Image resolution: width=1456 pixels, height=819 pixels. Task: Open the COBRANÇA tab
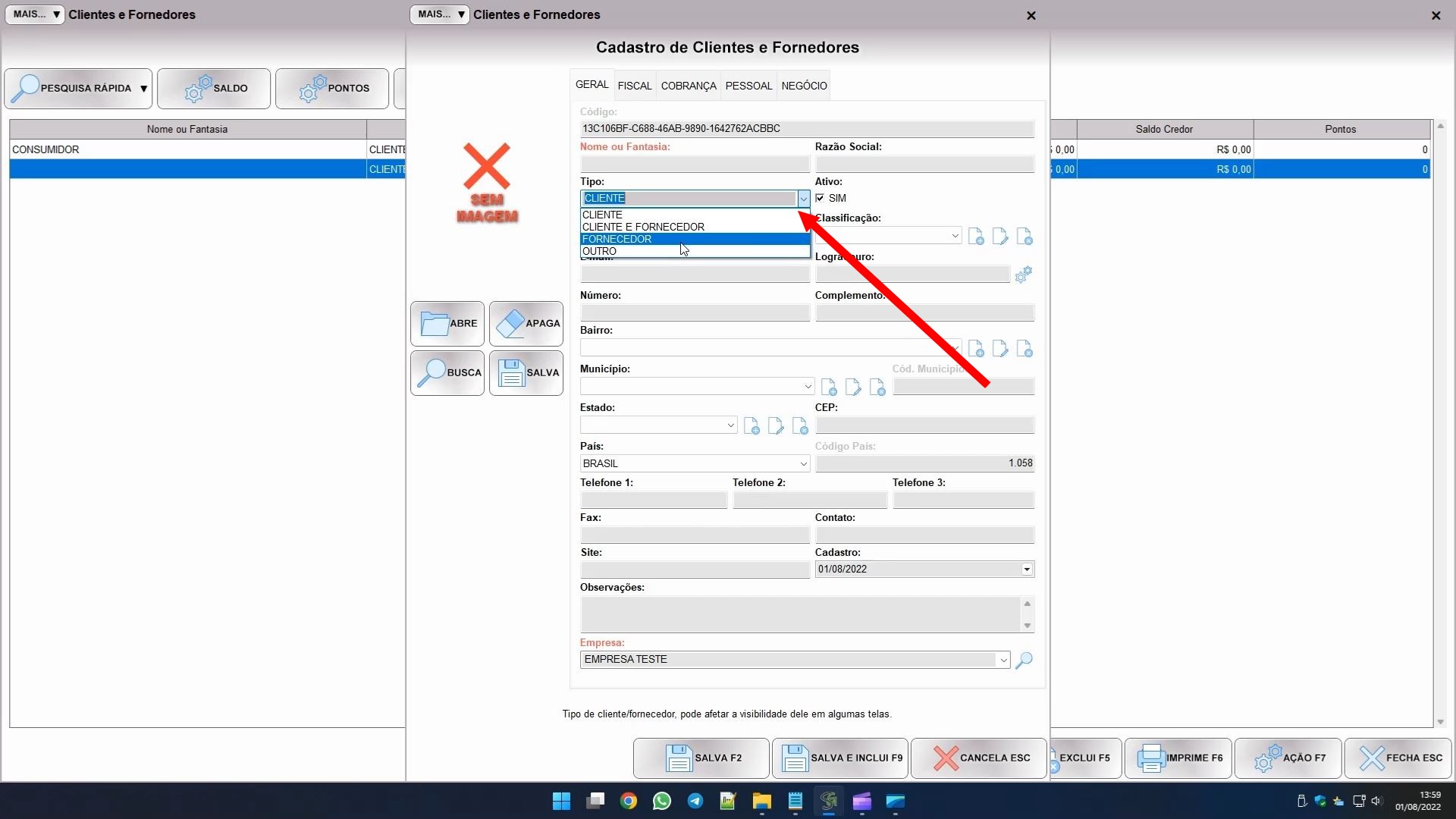(688, 86)
